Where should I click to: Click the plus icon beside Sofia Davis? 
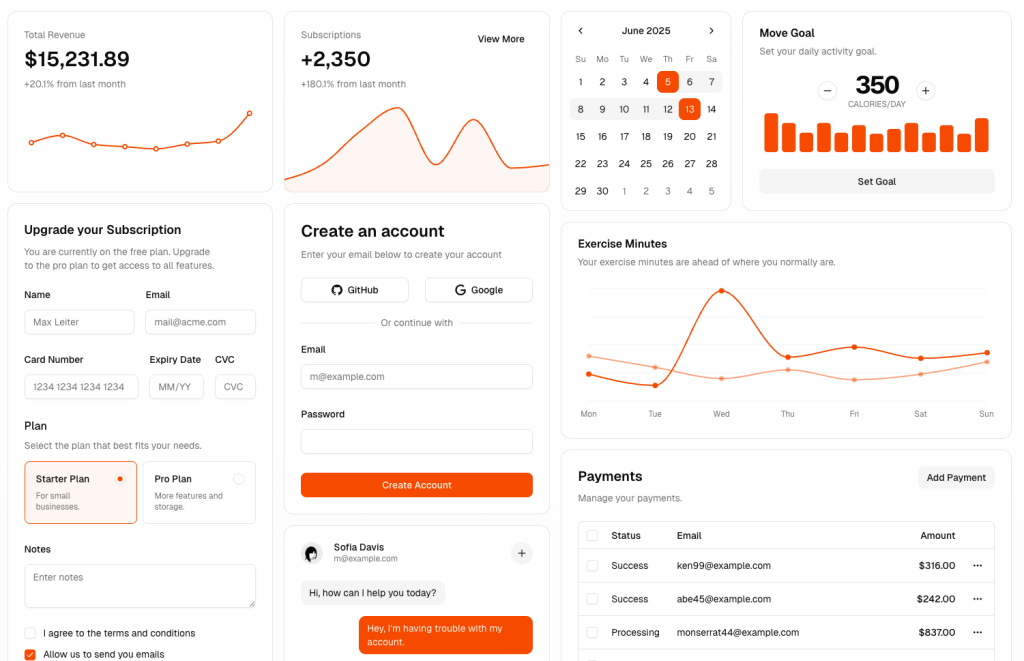coord(521,553)
